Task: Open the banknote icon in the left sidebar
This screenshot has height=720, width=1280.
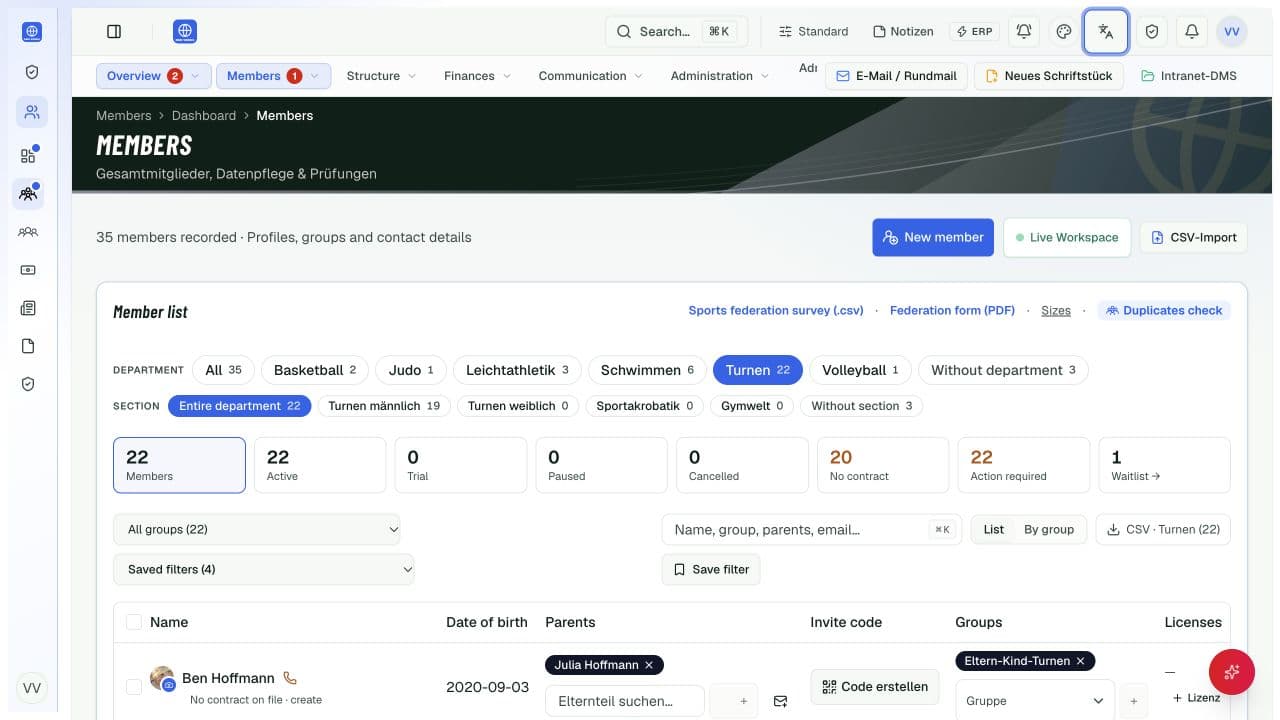Action: coord(28,270)
